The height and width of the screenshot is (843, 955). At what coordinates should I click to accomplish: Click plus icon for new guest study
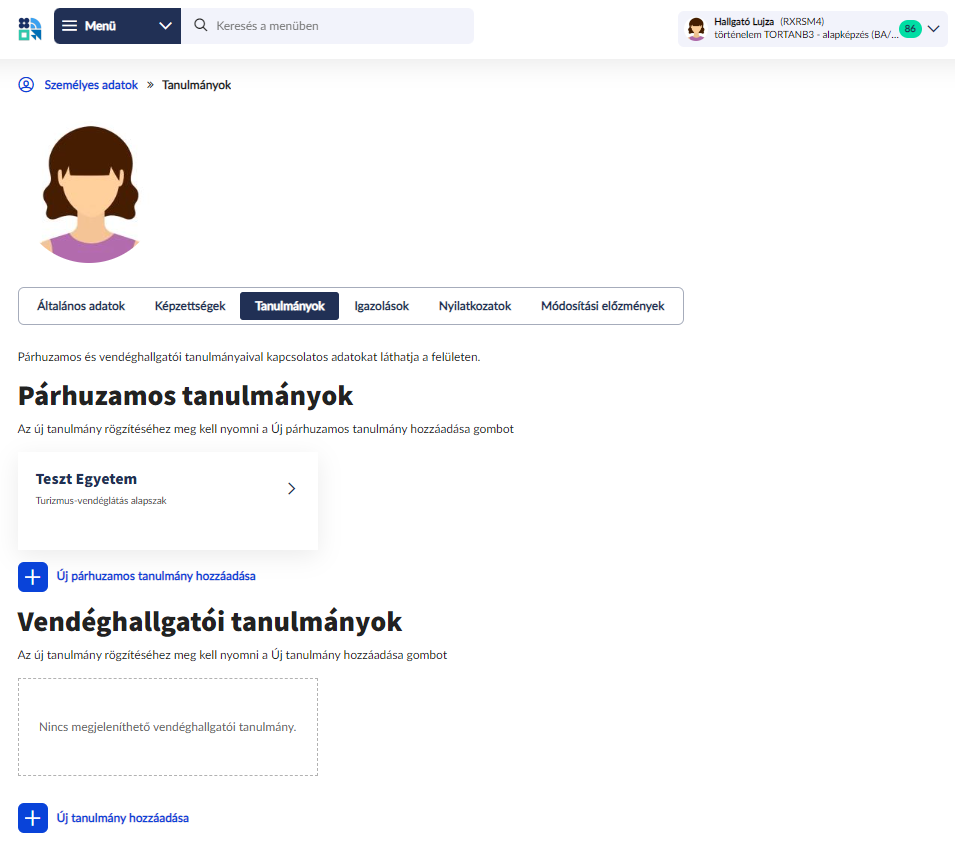coord(33,818)
